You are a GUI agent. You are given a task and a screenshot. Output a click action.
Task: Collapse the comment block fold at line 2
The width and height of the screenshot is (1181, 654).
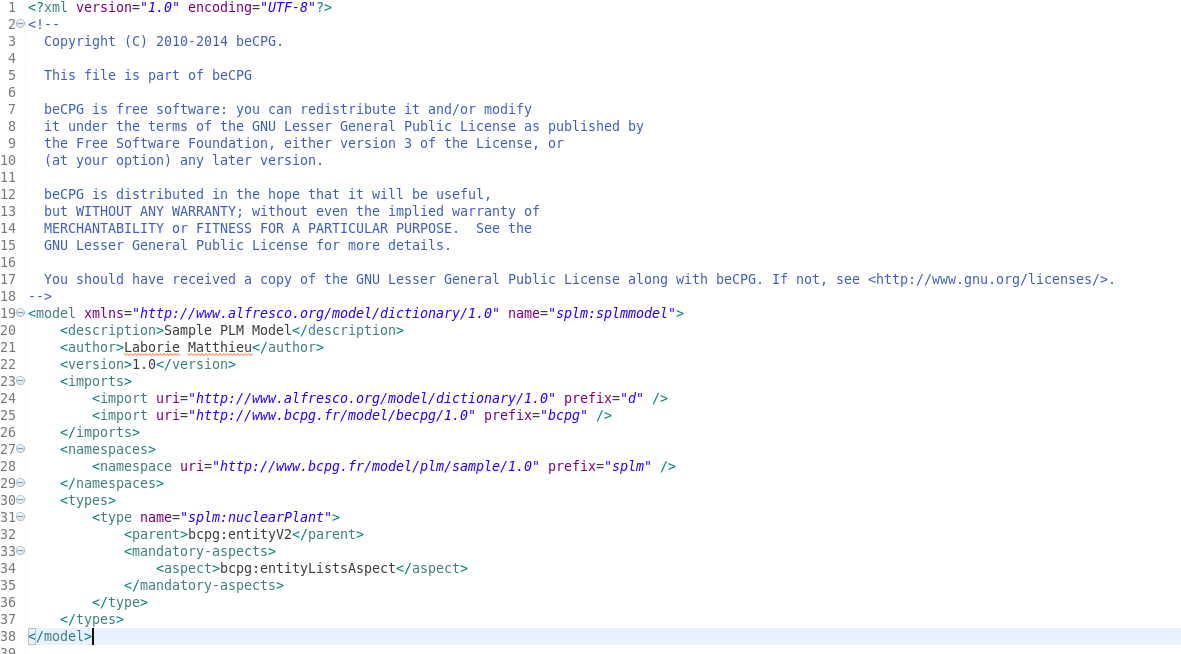[20, 24]
